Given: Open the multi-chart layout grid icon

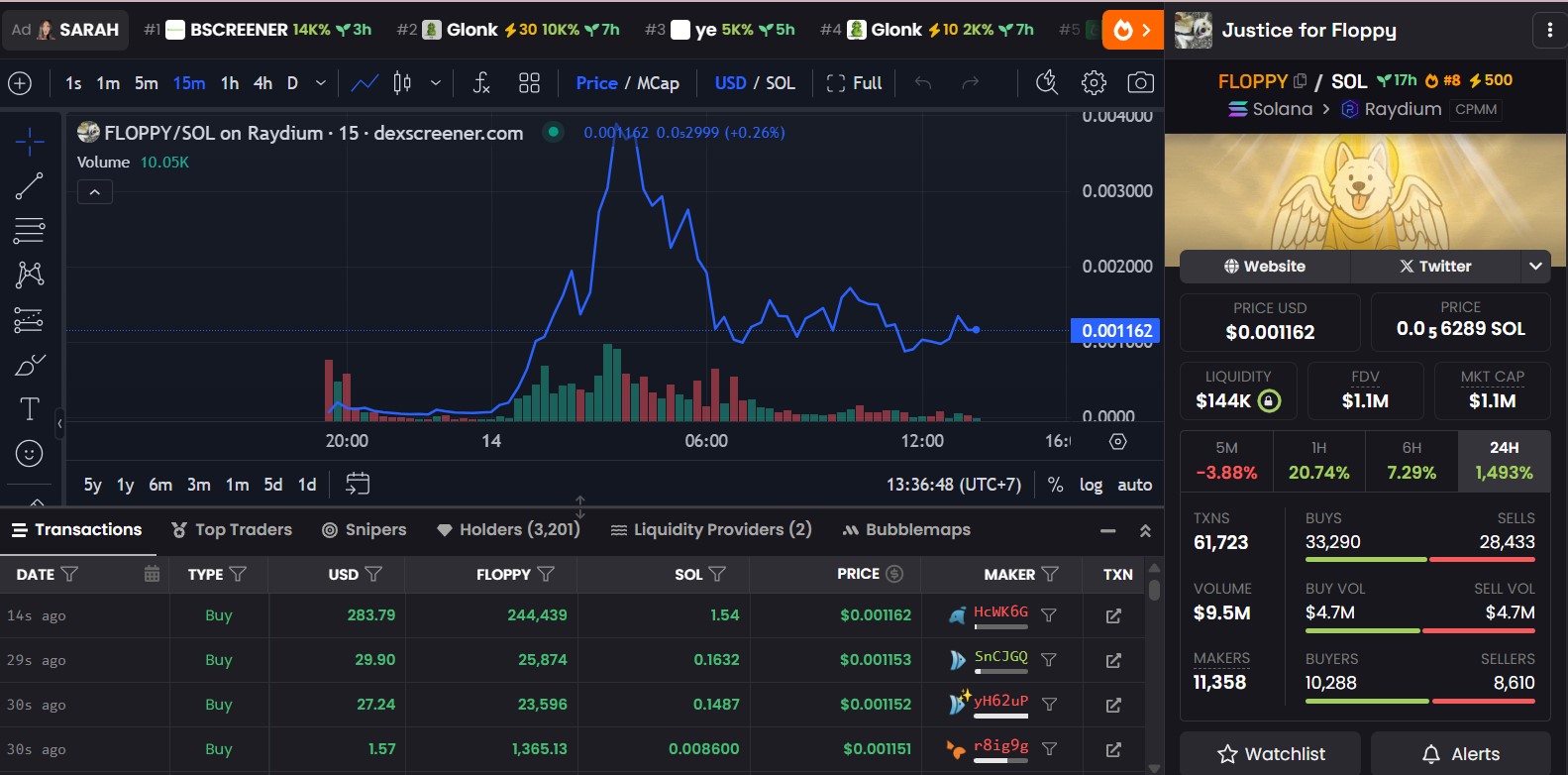Looking at the screenshot, I should tap(529, 83).
